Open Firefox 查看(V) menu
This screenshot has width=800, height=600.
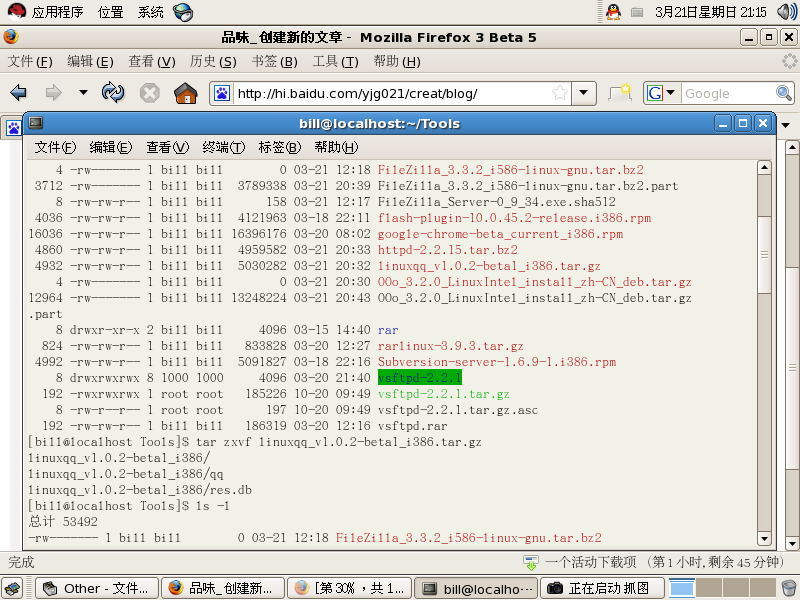coord(152,62)
